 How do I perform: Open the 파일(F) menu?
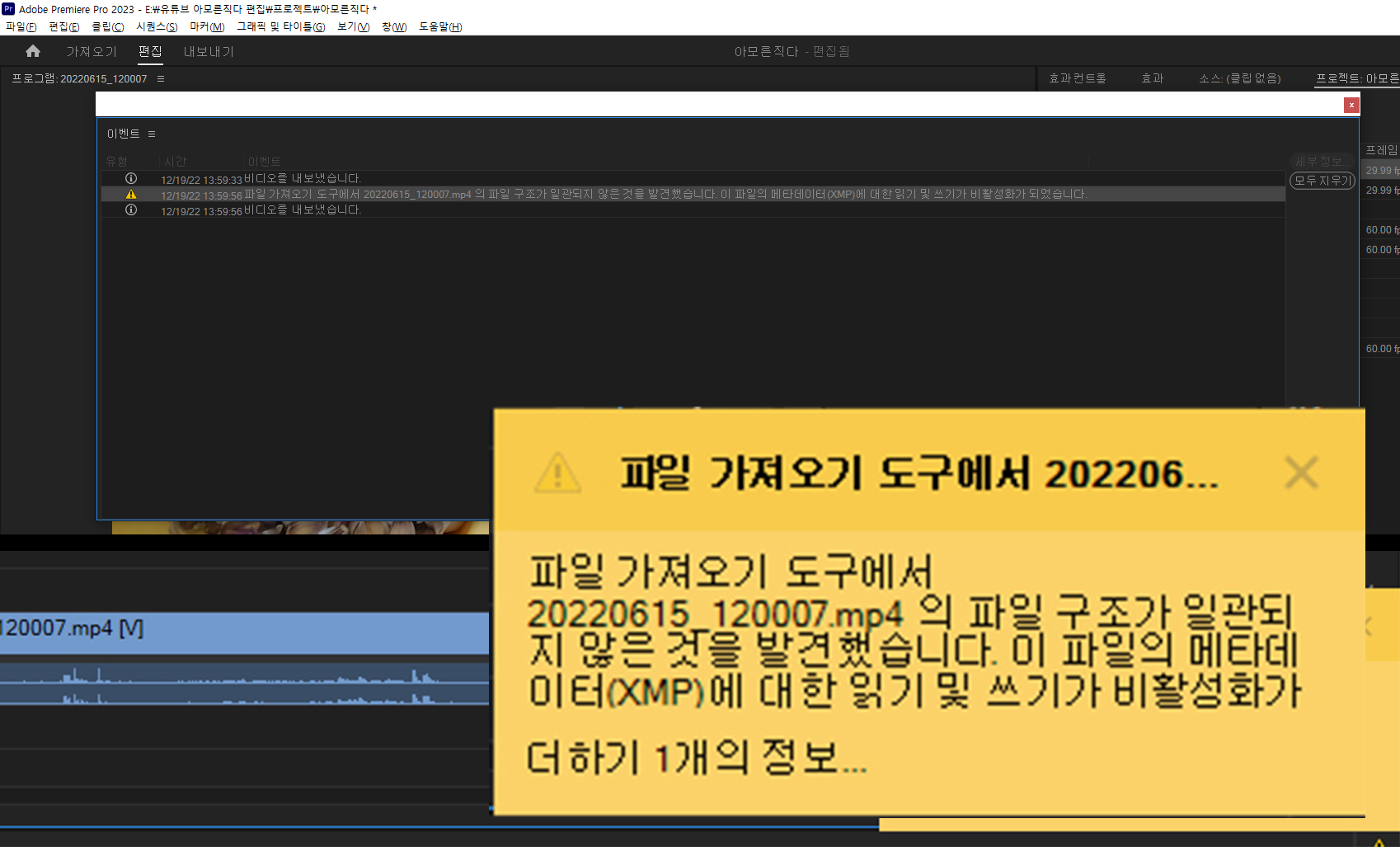(x=21, y=27)
